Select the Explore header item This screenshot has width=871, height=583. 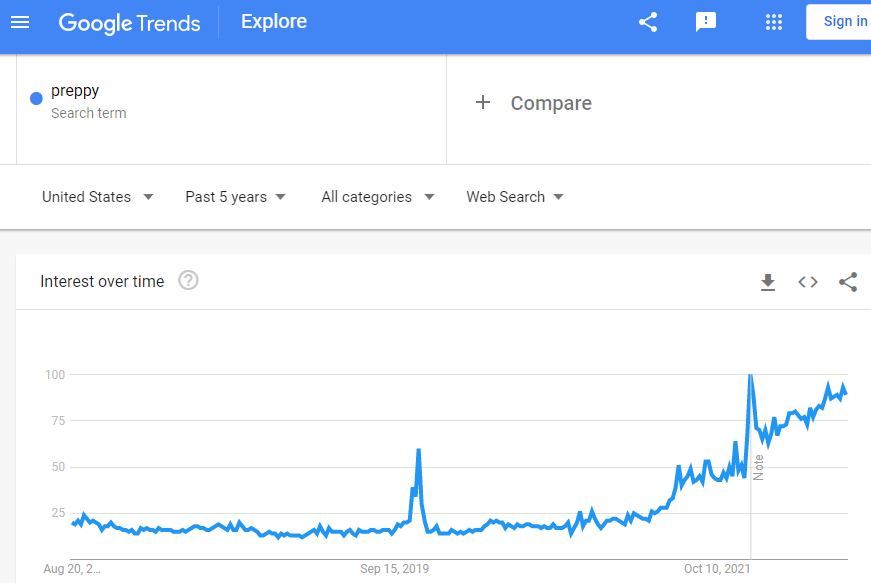[x=274, y=21]
